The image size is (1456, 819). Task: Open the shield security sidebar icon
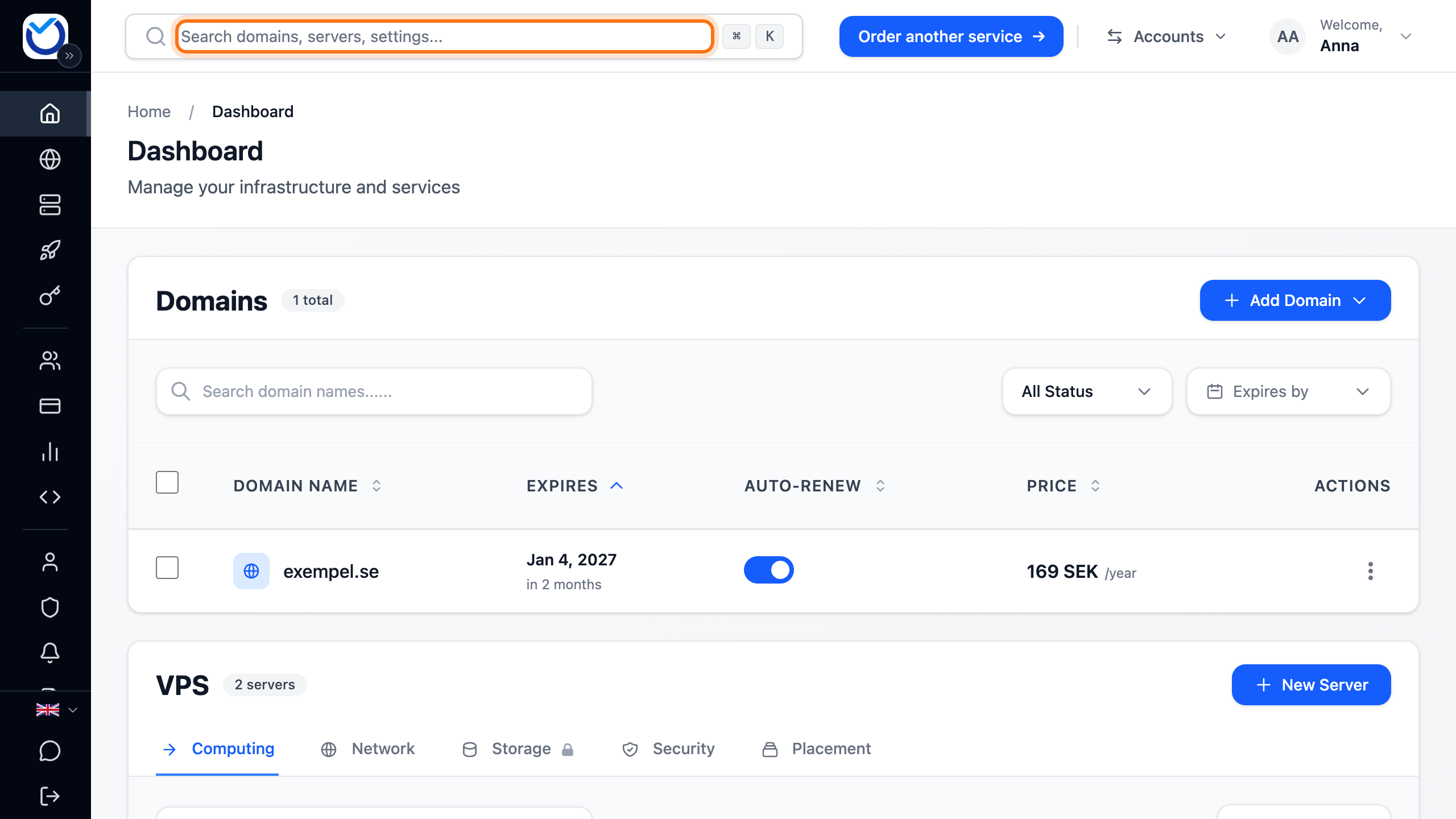coord(50,607)
